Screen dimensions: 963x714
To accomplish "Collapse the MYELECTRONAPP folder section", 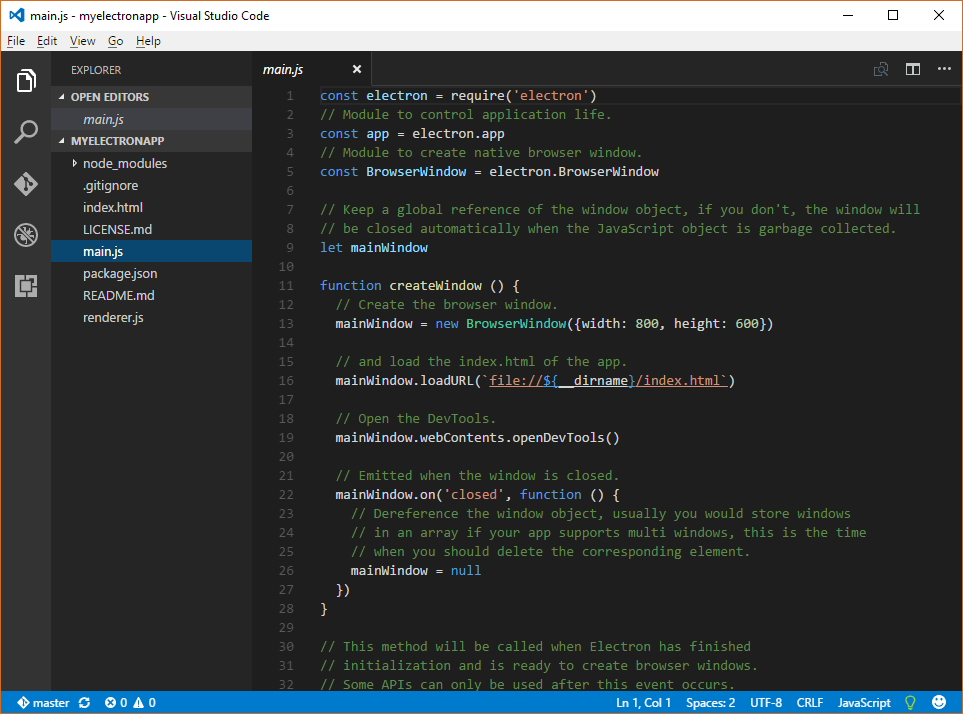I will pyautogui.click(x=61, y=141).
